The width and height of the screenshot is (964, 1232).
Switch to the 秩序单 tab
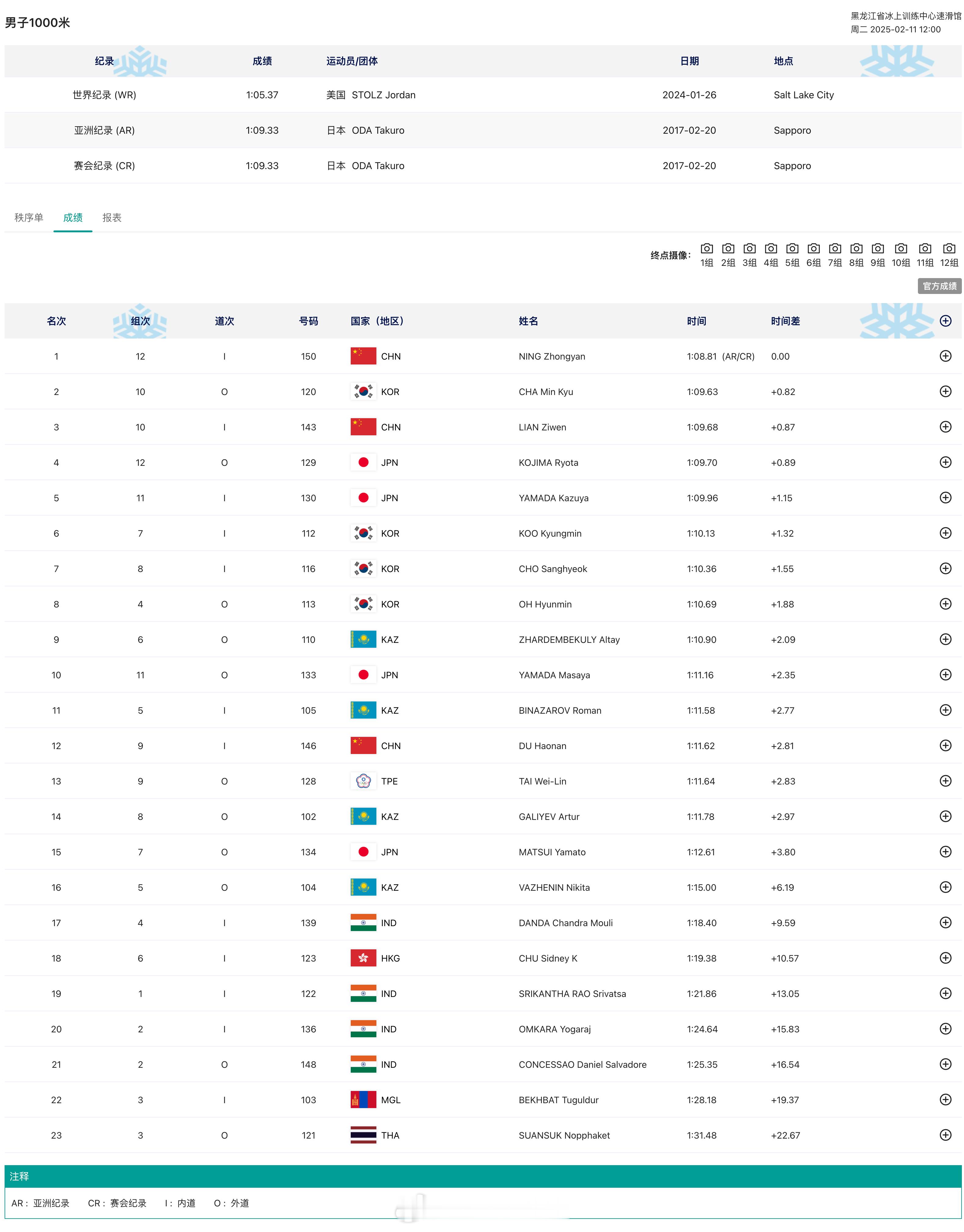pos(29,217)
